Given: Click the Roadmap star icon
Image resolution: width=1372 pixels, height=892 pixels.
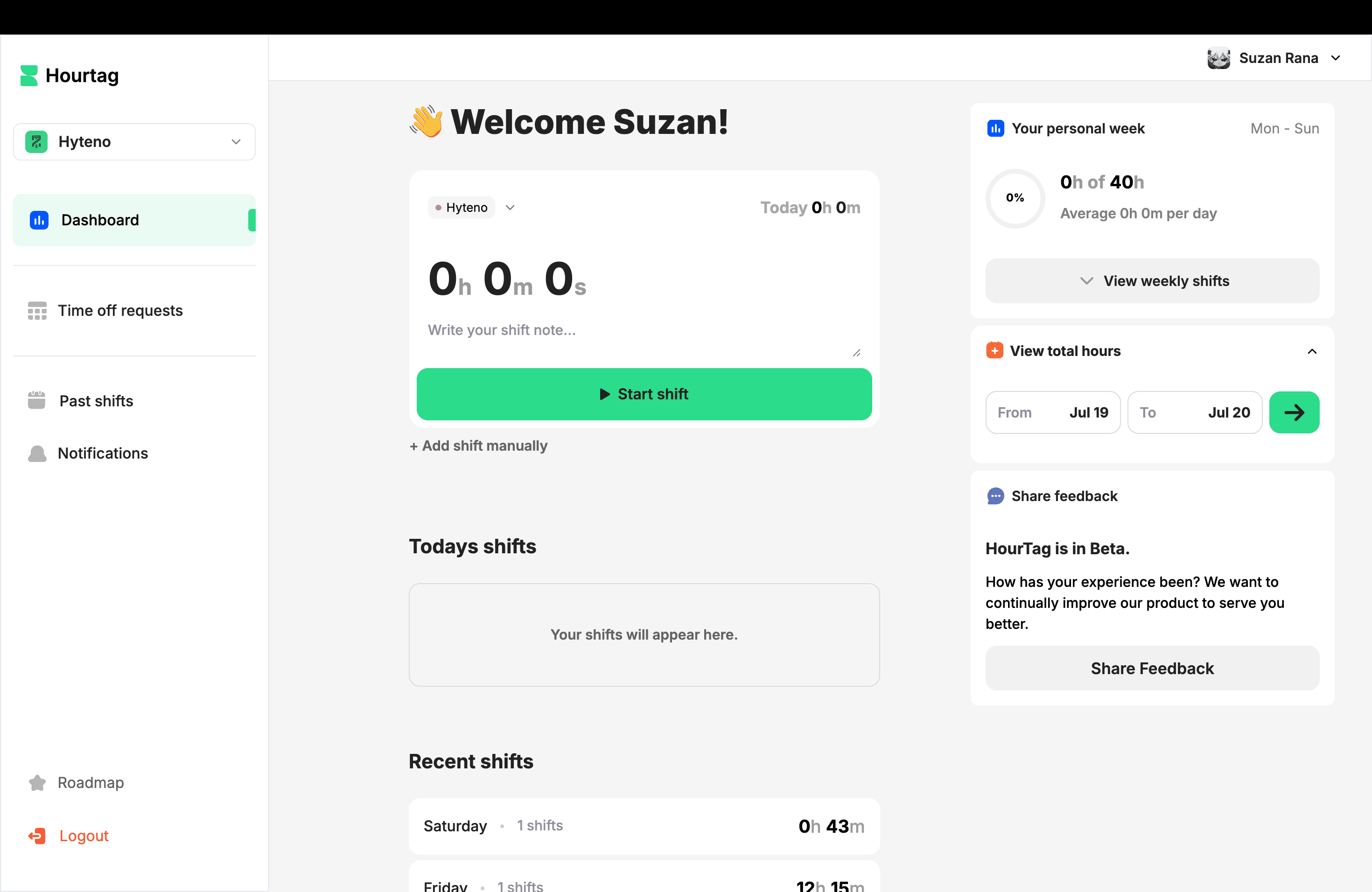Looking at the screenshot, I should (x=37, y=782).
